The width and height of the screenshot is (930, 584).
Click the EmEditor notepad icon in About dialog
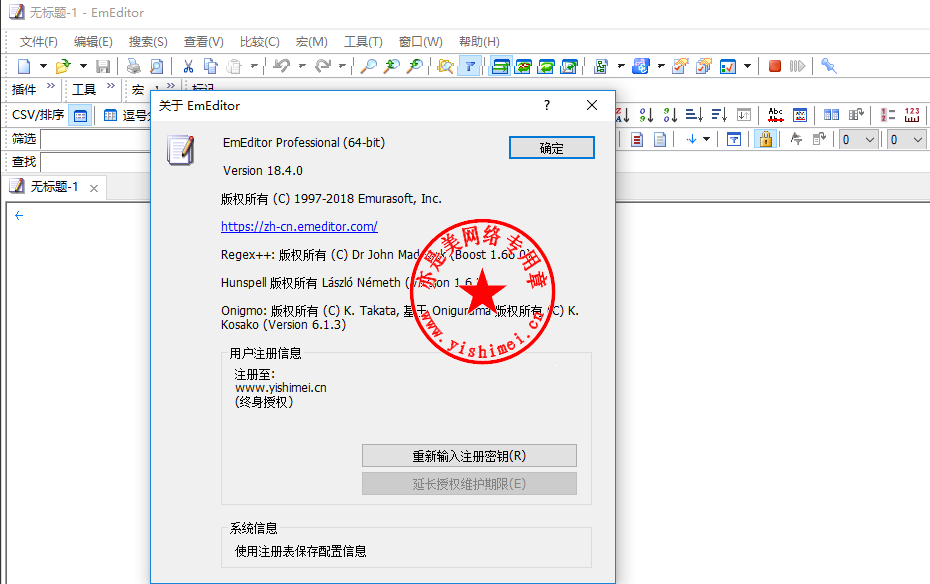181,150
